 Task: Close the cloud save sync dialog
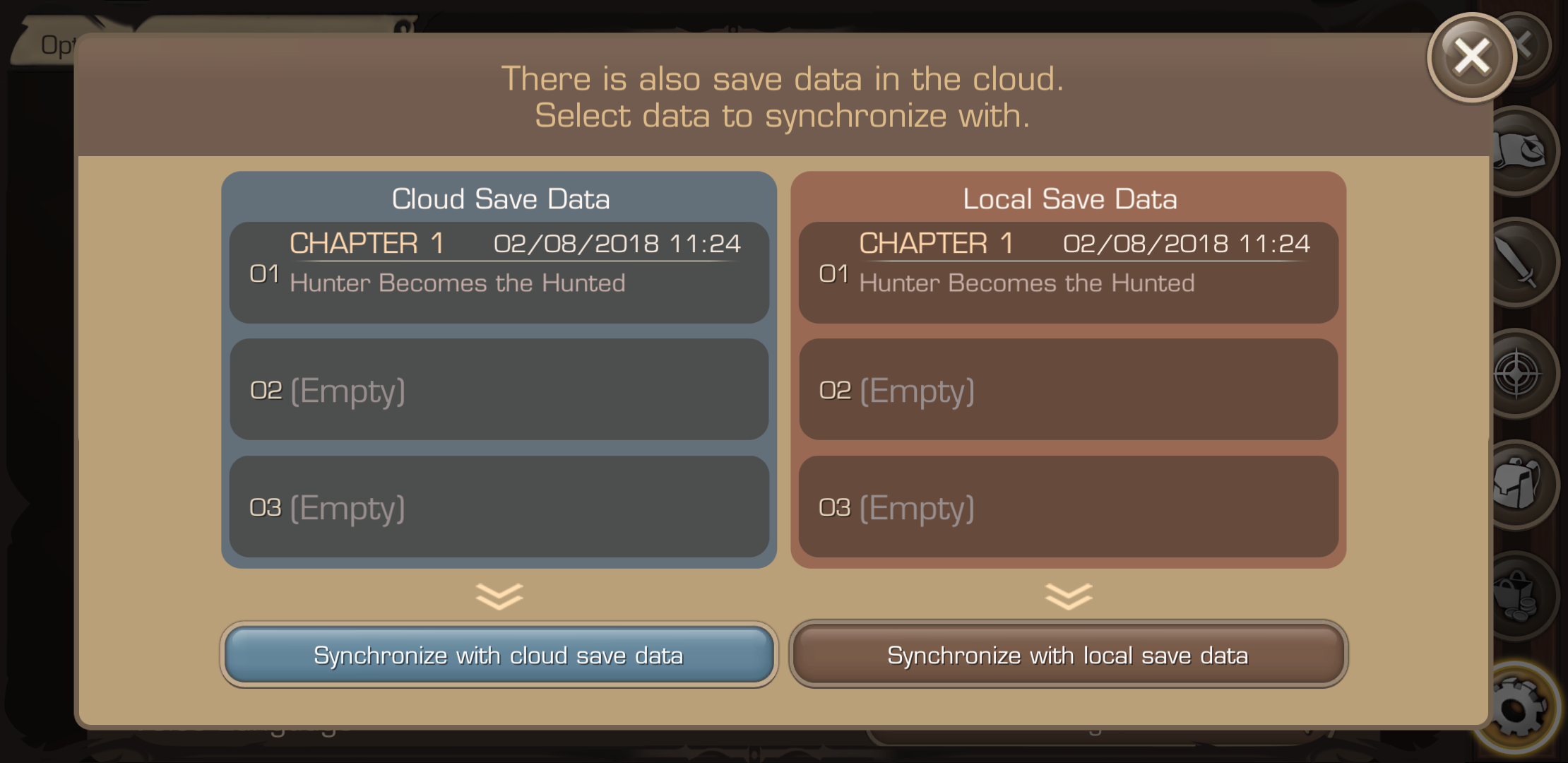pyautogui.click(x=1471, y=57)
